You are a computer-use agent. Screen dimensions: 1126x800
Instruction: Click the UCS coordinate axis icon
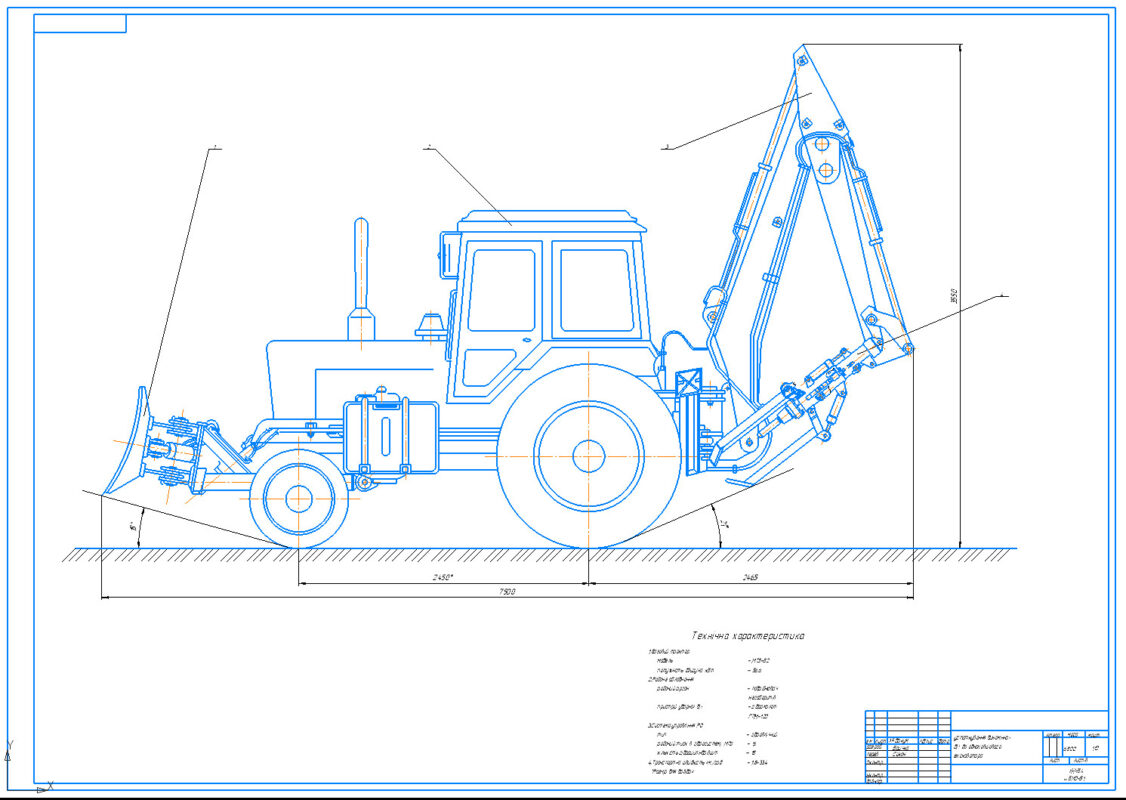[x=14, y=770]
